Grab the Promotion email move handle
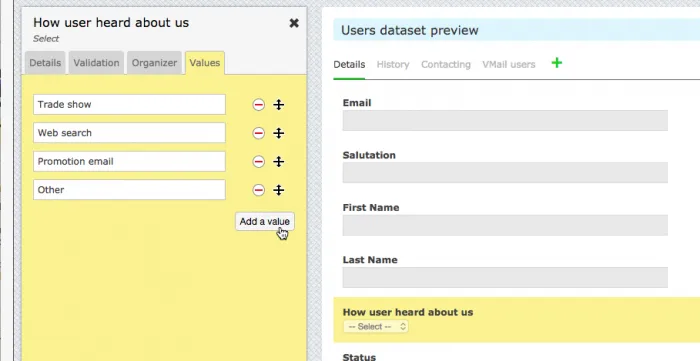The image size is (700, 361). point(279,162)
